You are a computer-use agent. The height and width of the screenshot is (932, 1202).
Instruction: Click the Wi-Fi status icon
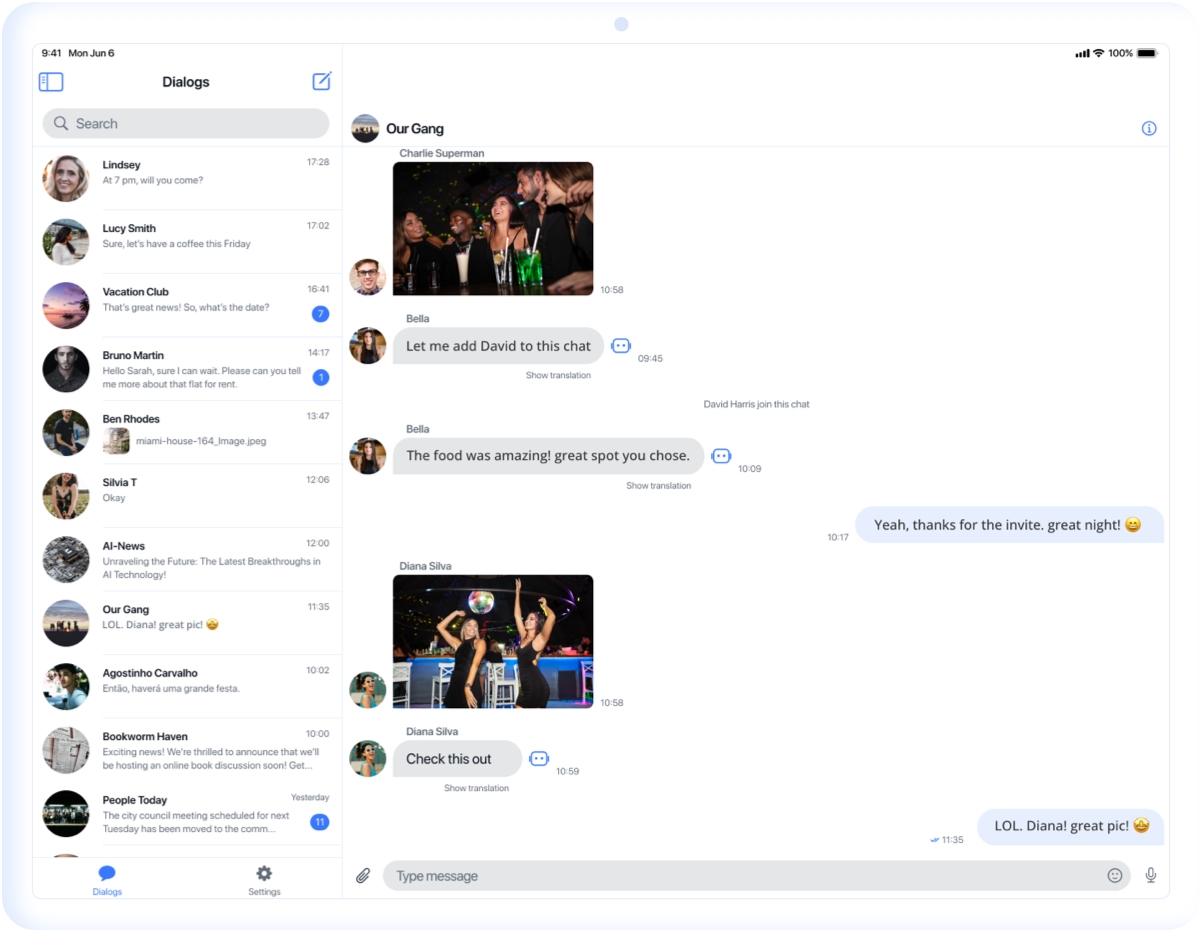pyautogui.click(x=1098, y=53)
